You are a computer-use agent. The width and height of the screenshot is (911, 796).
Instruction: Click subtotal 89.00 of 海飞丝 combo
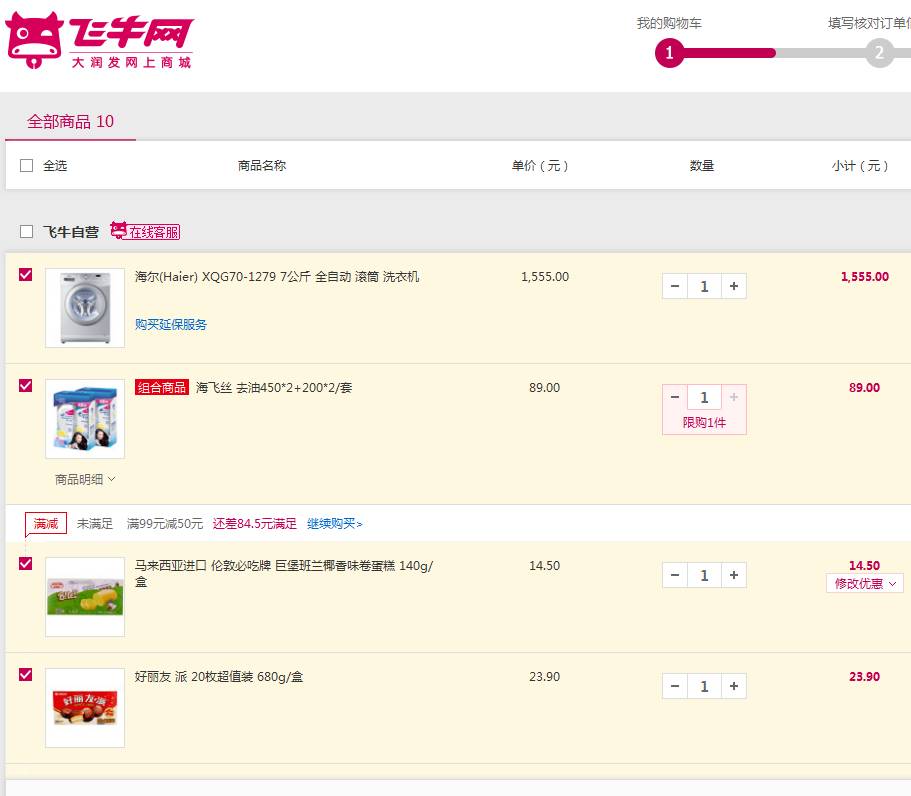(x=865, y=388)
